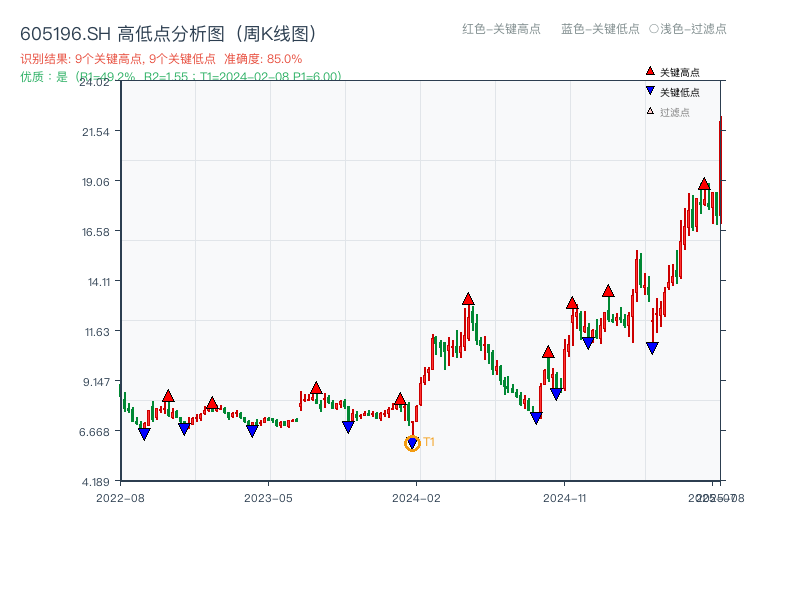This screenshot has height=600, width=800.
Task: Click the blue key-low triangle in the legend
Action: point(650,91)
